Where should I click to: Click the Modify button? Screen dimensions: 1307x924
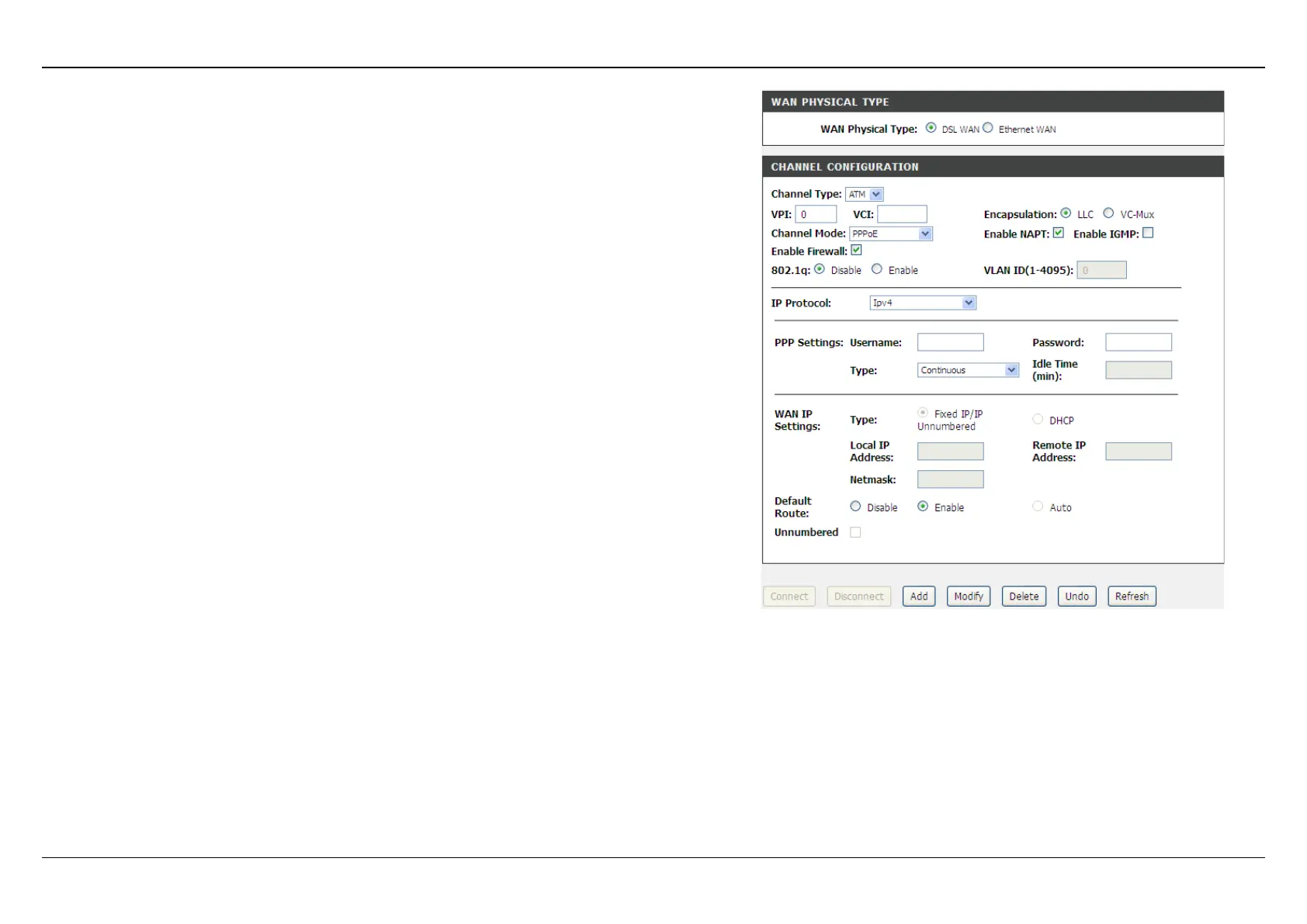(x=969, y=597)
